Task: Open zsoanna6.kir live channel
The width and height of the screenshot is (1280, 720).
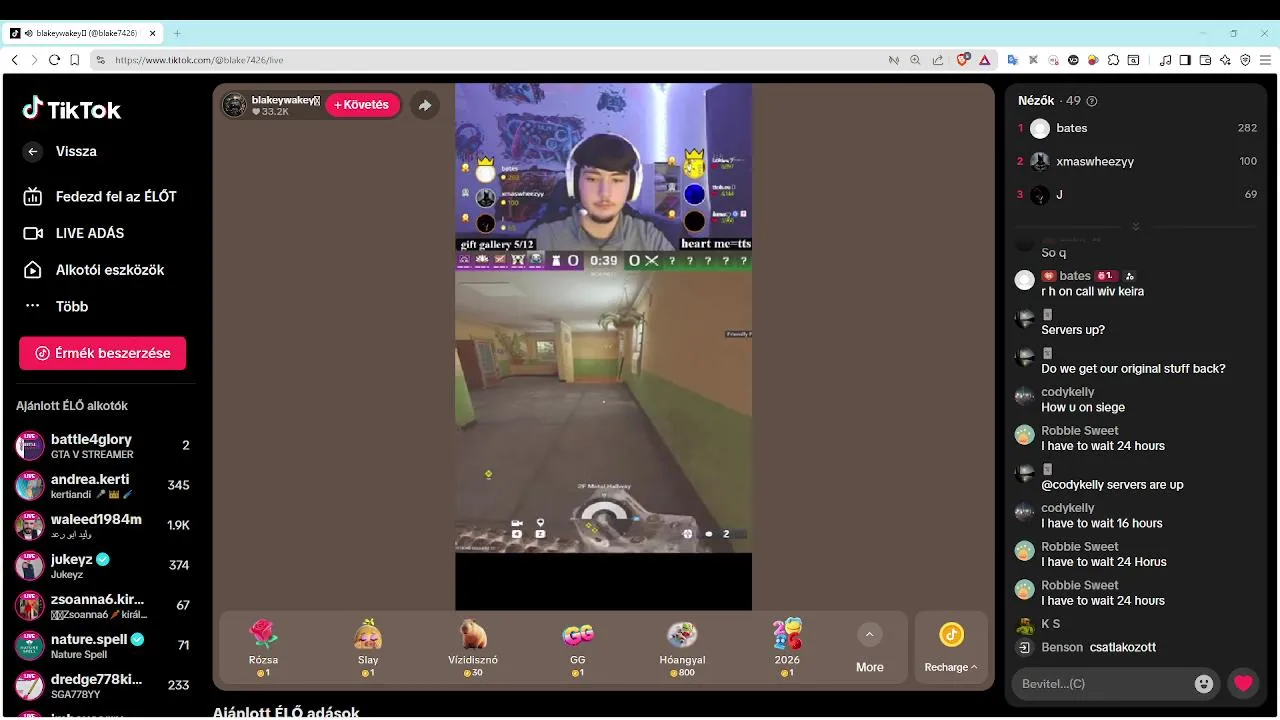Action: pyautogui.click(x=102, y=606)
